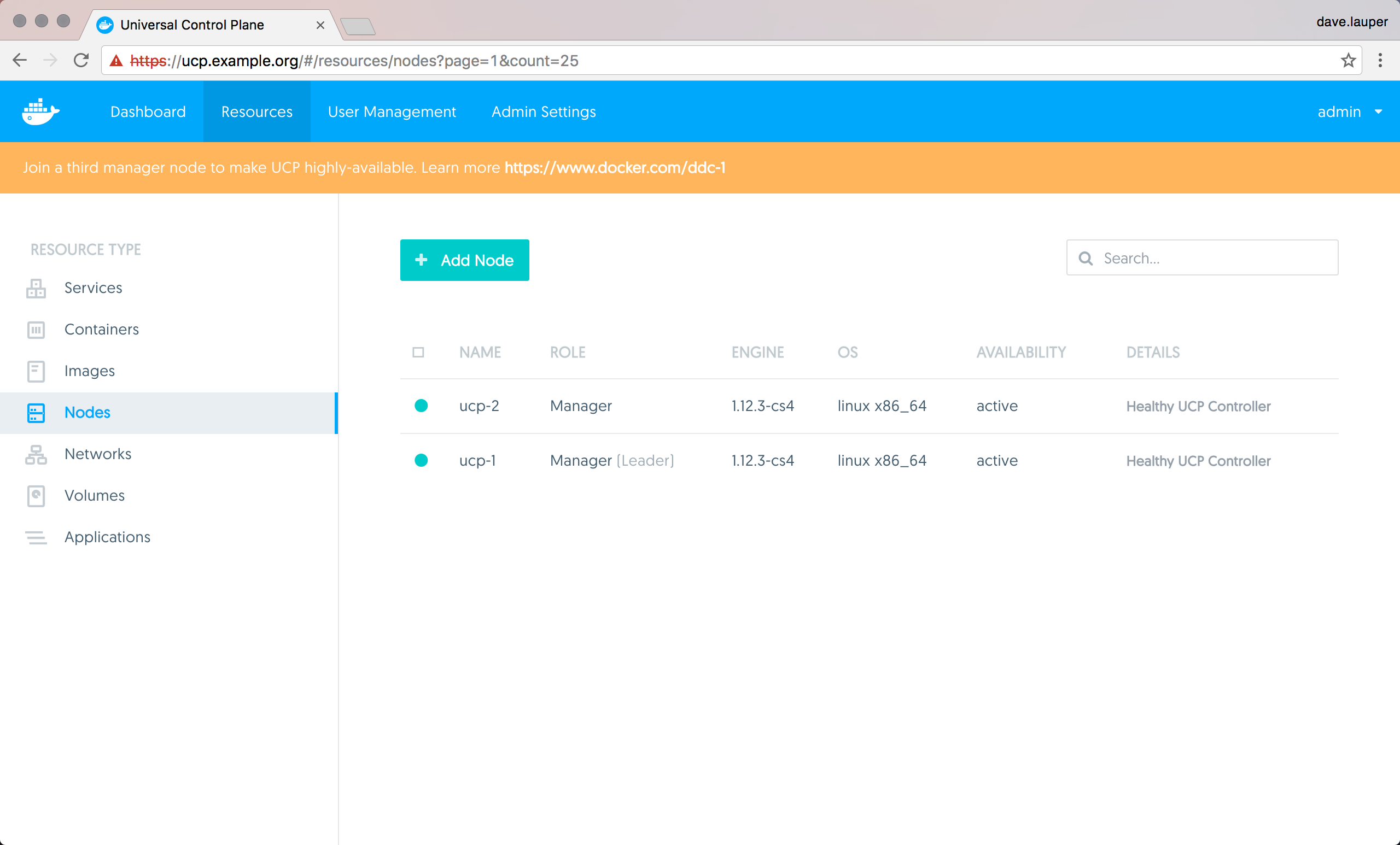
Task: Open the User Management tab
Action: [392, 112]
